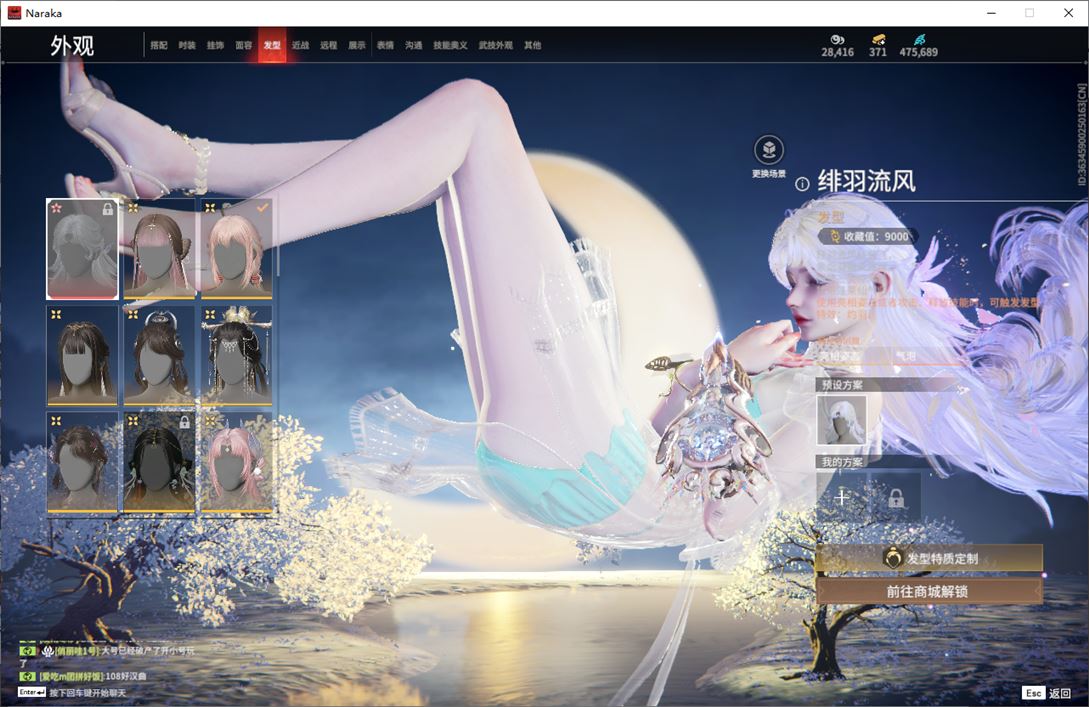
Task: Open the 沟通 communication tab
Action: click(x=414, y=45)
